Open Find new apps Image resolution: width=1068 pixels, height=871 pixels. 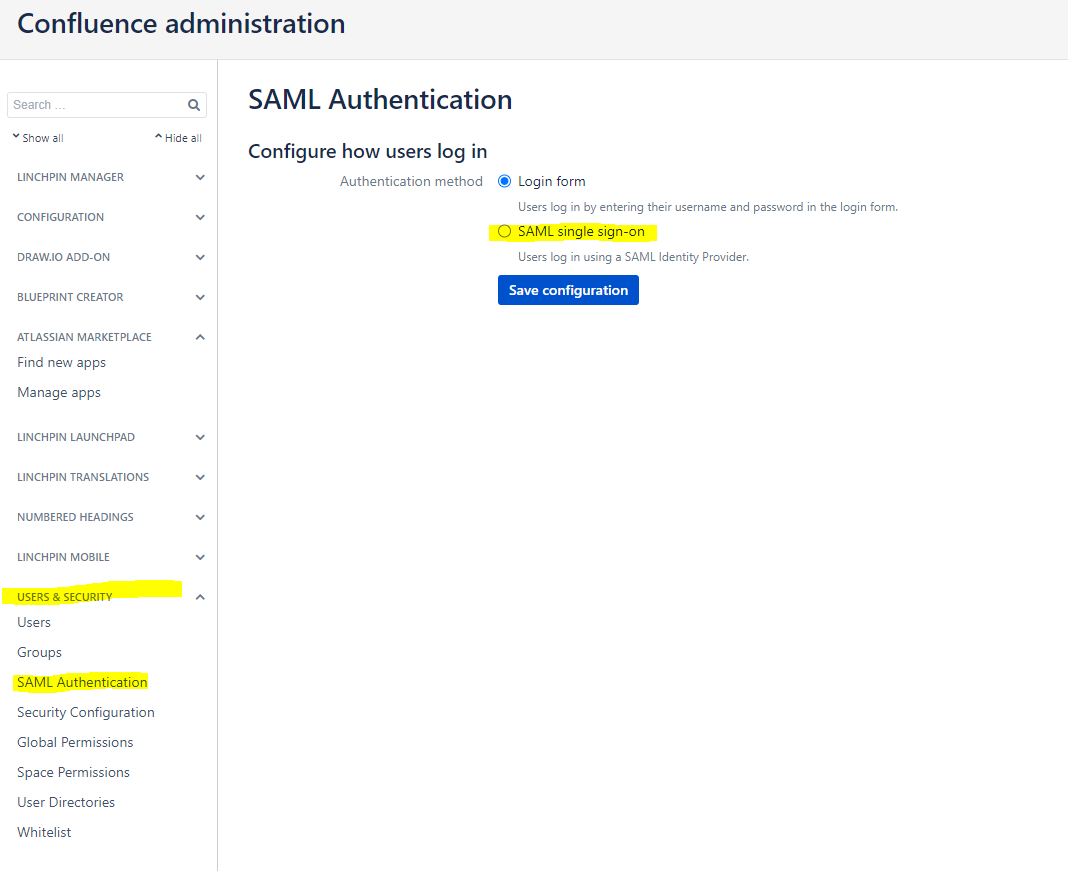59,362
